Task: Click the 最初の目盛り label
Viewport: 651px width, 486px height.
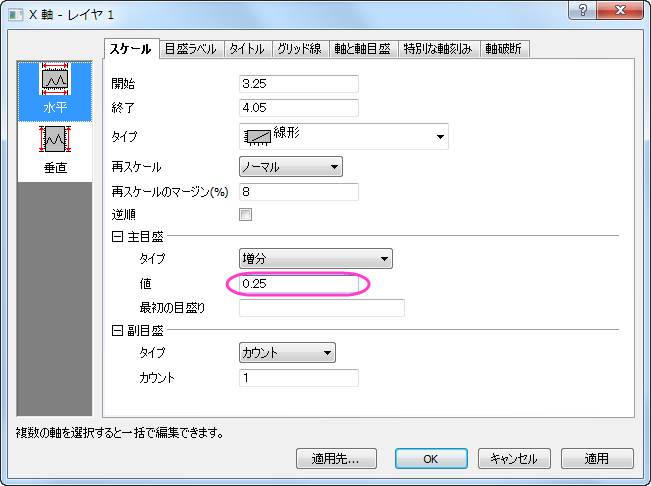Action: coord(172,308)
